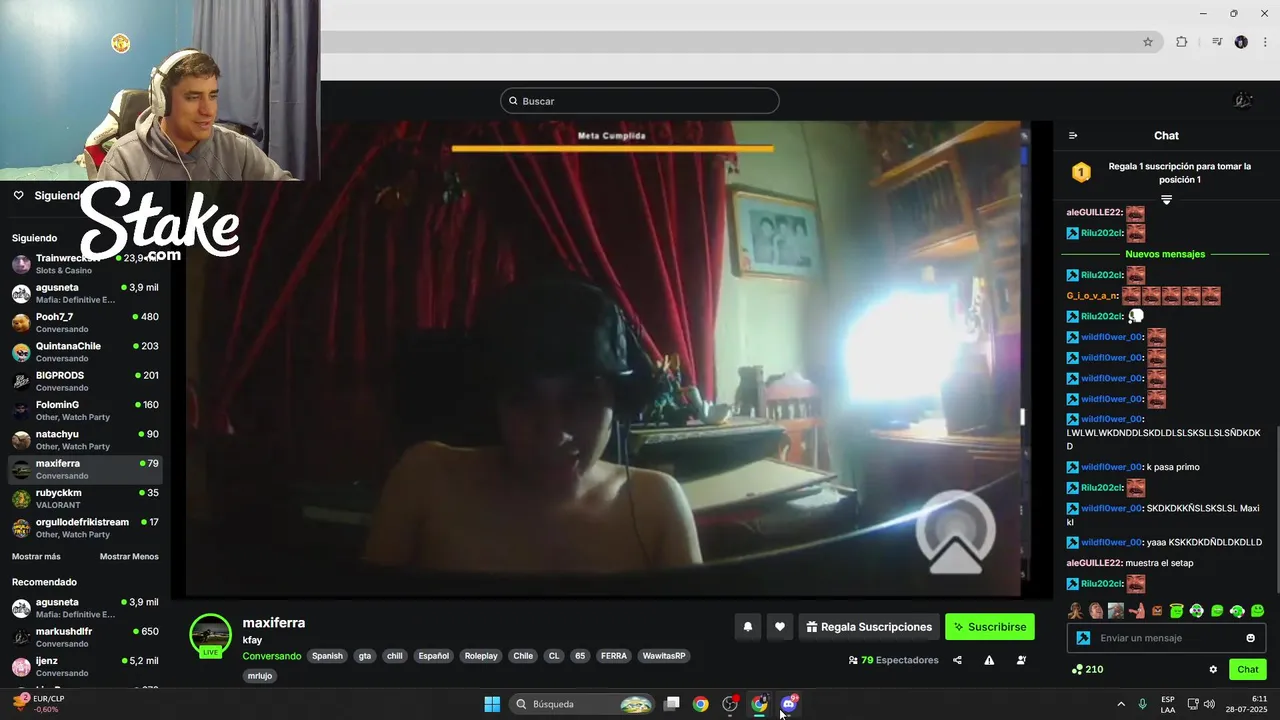Open the emoji picker in chat input
The width and height of the screenshot is (1280, 720).
point(1250,638)
